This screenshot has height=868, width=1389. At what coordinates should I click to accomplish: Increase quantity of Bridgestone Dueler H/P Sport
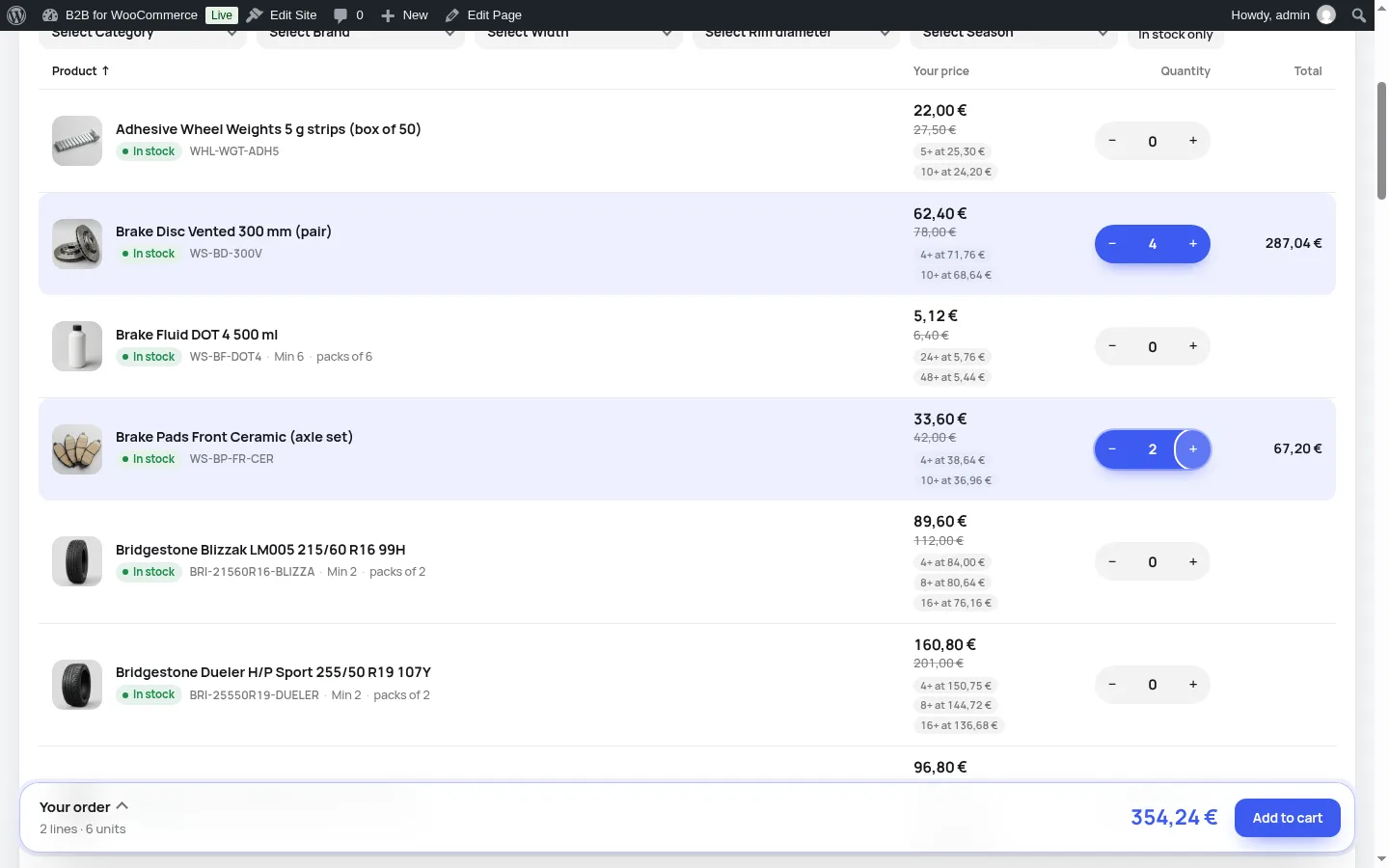click(x=1193, y=685)
